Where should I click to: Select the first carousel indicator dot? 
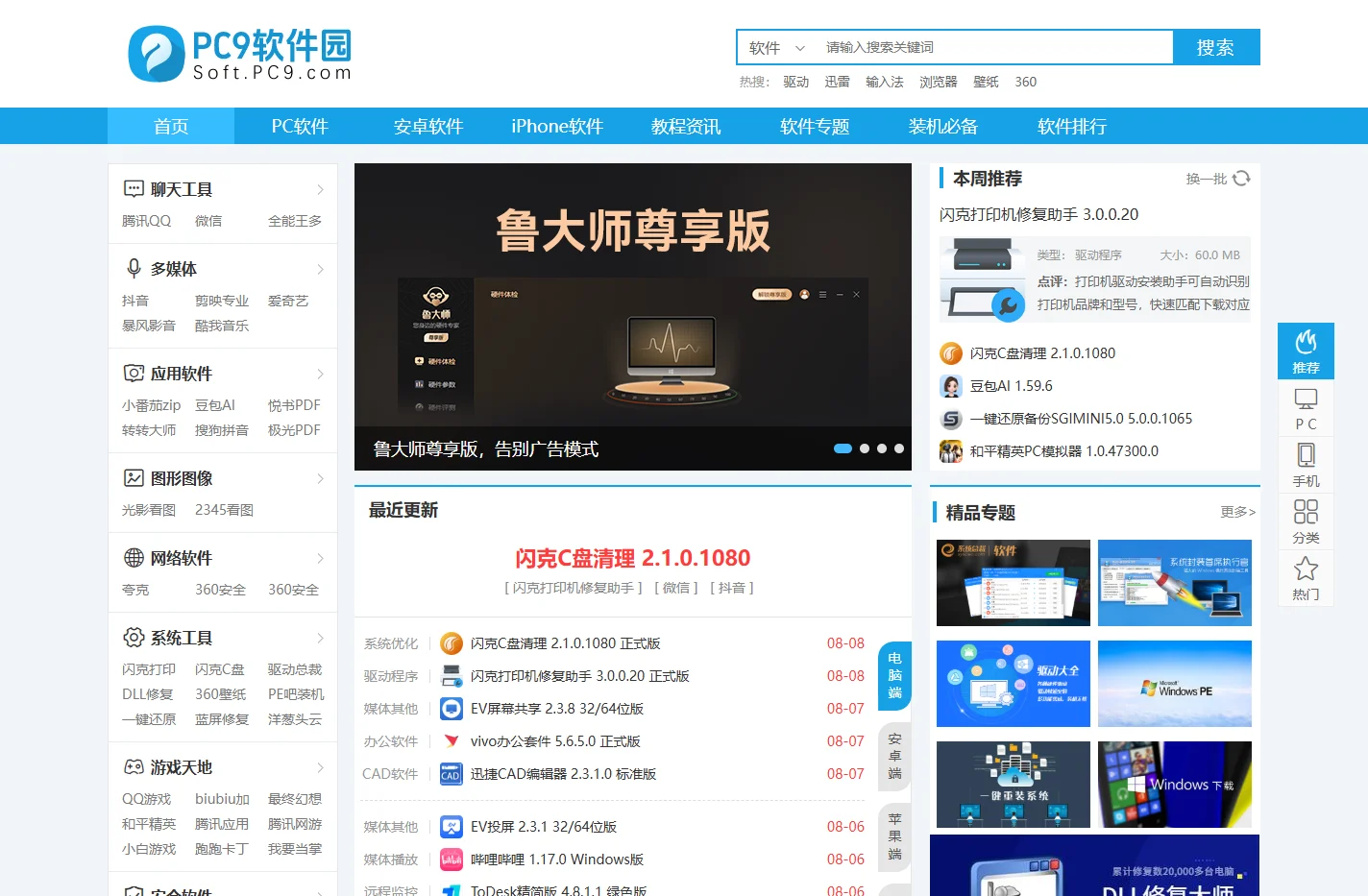[843, 448]
